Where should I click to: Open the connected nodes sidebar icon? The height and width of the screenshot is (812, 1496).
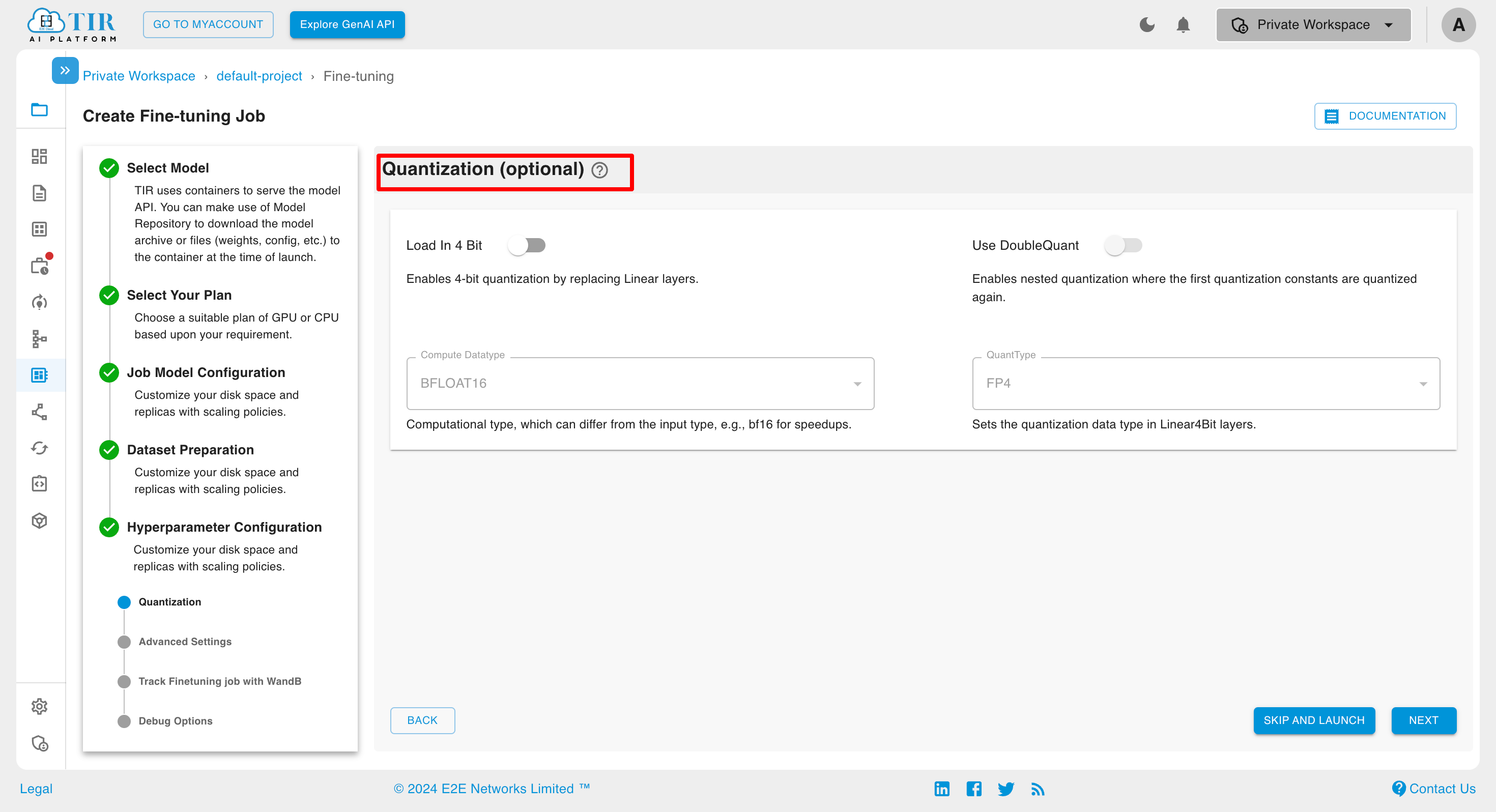click(x=40, y=412)
